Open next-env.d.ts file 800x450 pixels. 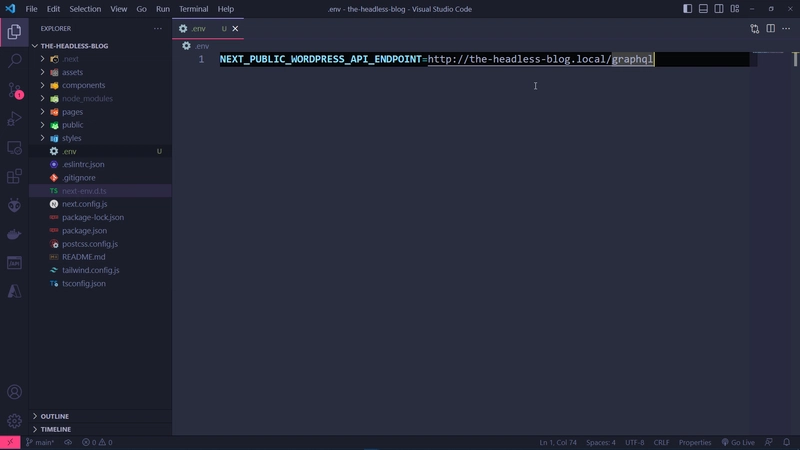100,191
